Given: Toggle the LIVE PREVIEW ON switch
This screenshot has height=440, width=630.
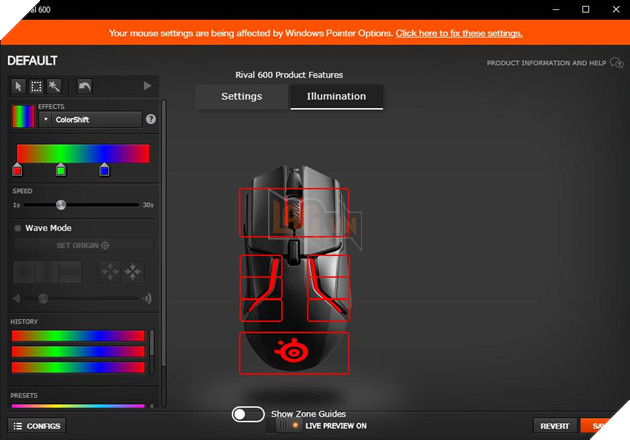Looking at the screenshot, I should click(x=289, y=425).
